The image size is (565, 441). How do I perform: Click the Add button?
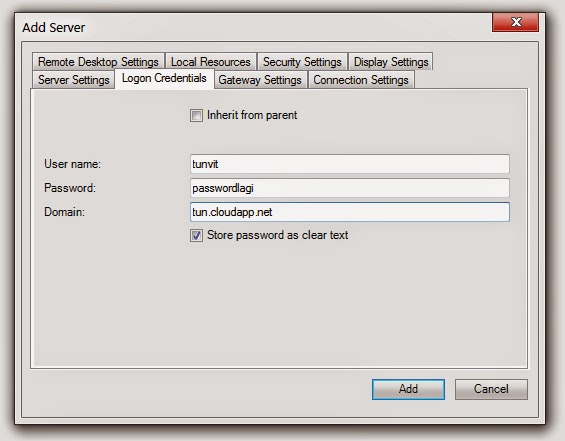(x=408, y=389)
